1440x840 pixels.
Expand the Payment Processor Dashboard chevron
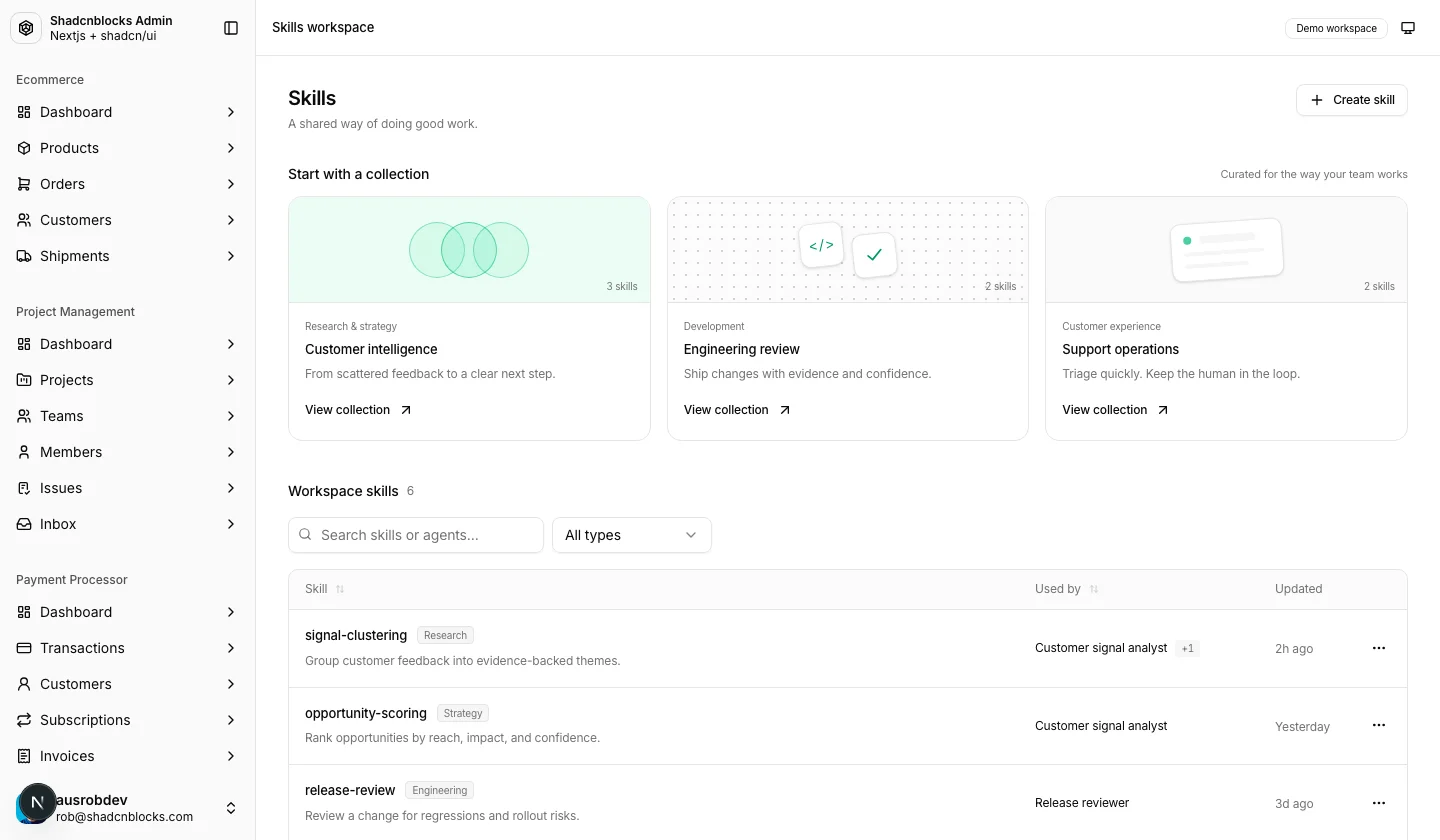[231, 612]
